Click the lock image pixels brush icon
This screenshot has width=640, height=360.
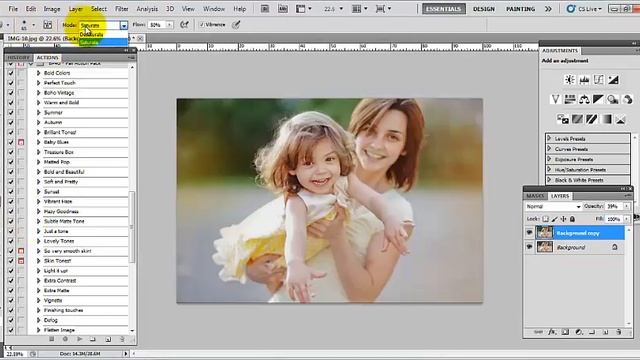tap(554, 219)
